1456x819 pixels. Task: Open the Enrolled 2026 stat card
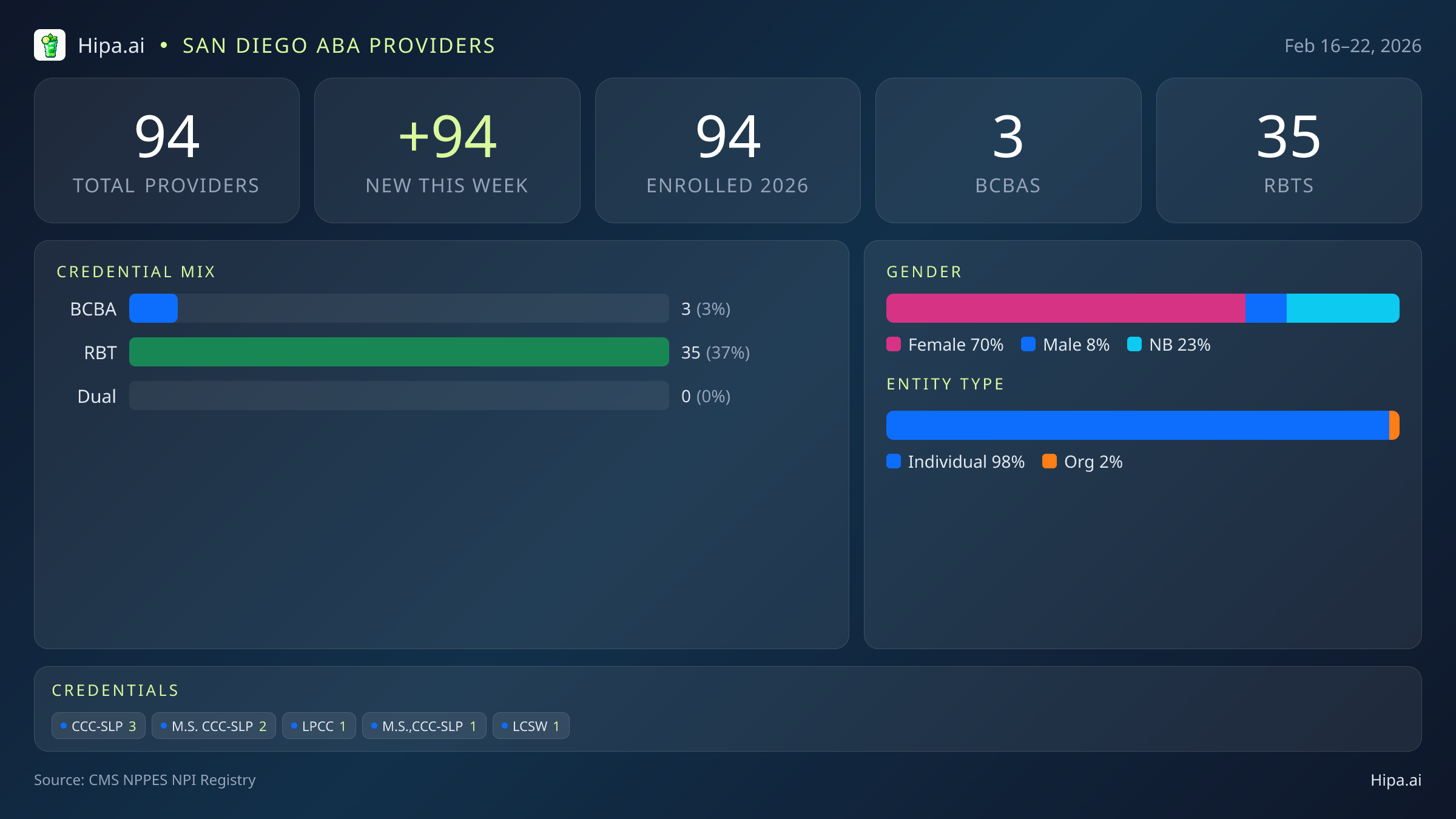(x=727, y=150)
